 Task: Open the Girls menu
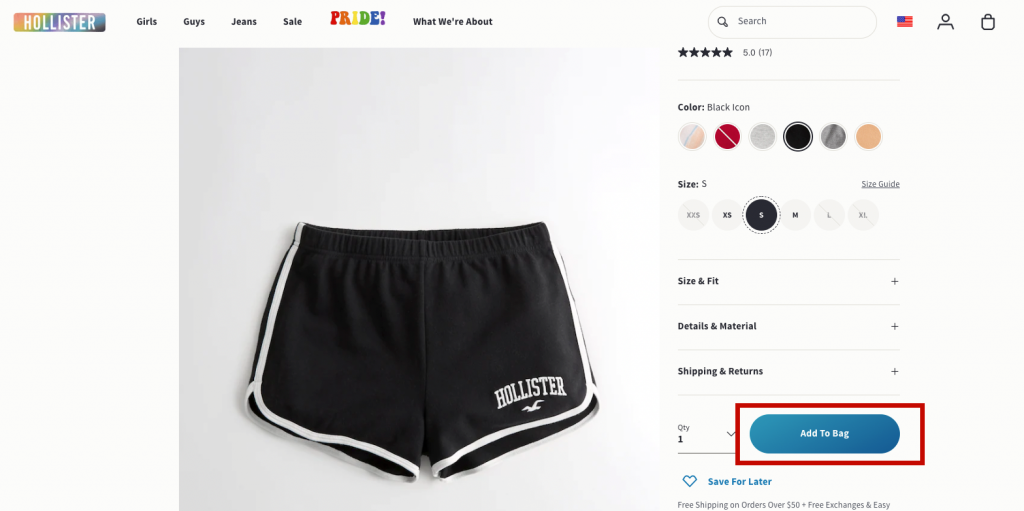pyautogui.click(x=147, y=22)
